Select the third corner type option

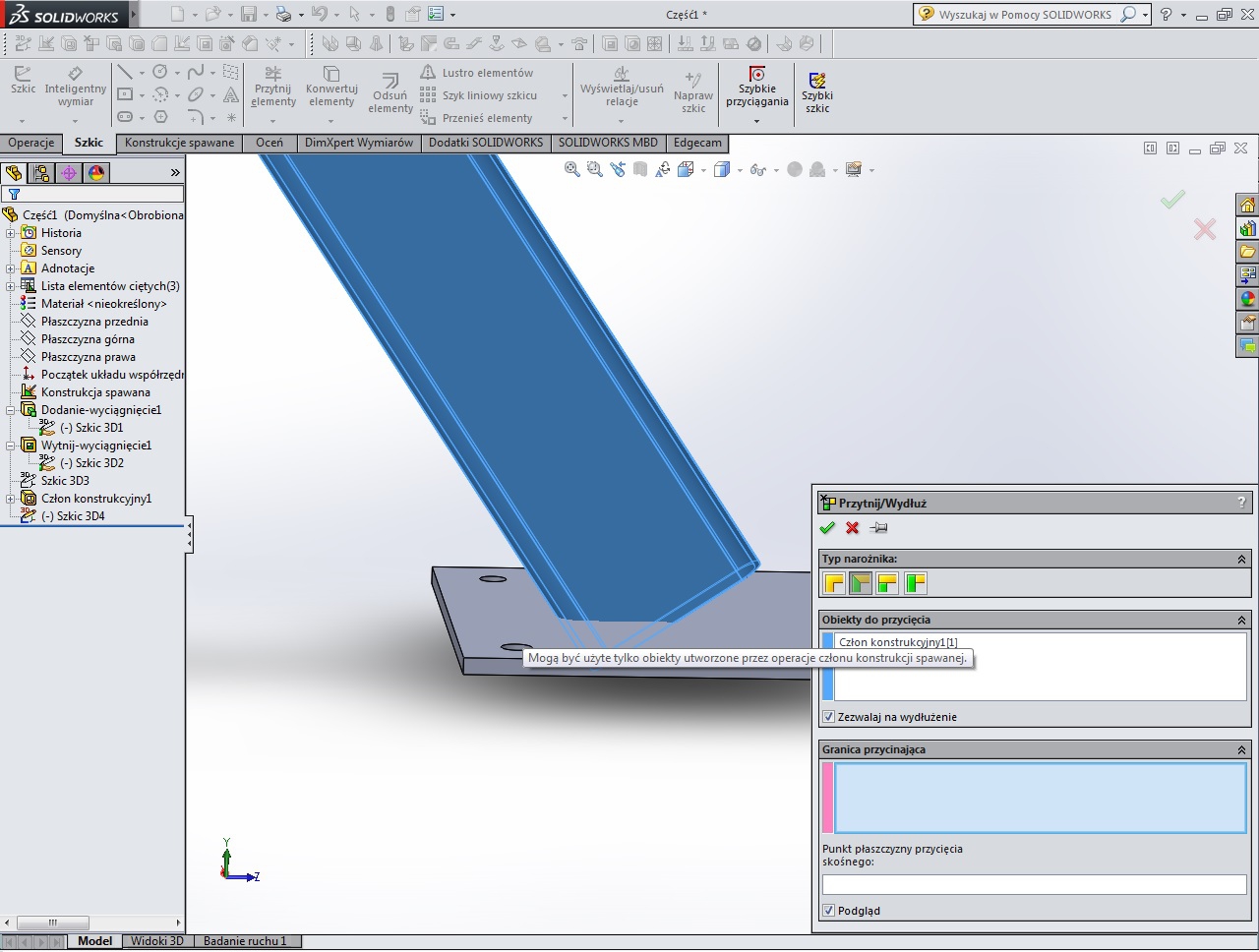click(x=888, y=583)
